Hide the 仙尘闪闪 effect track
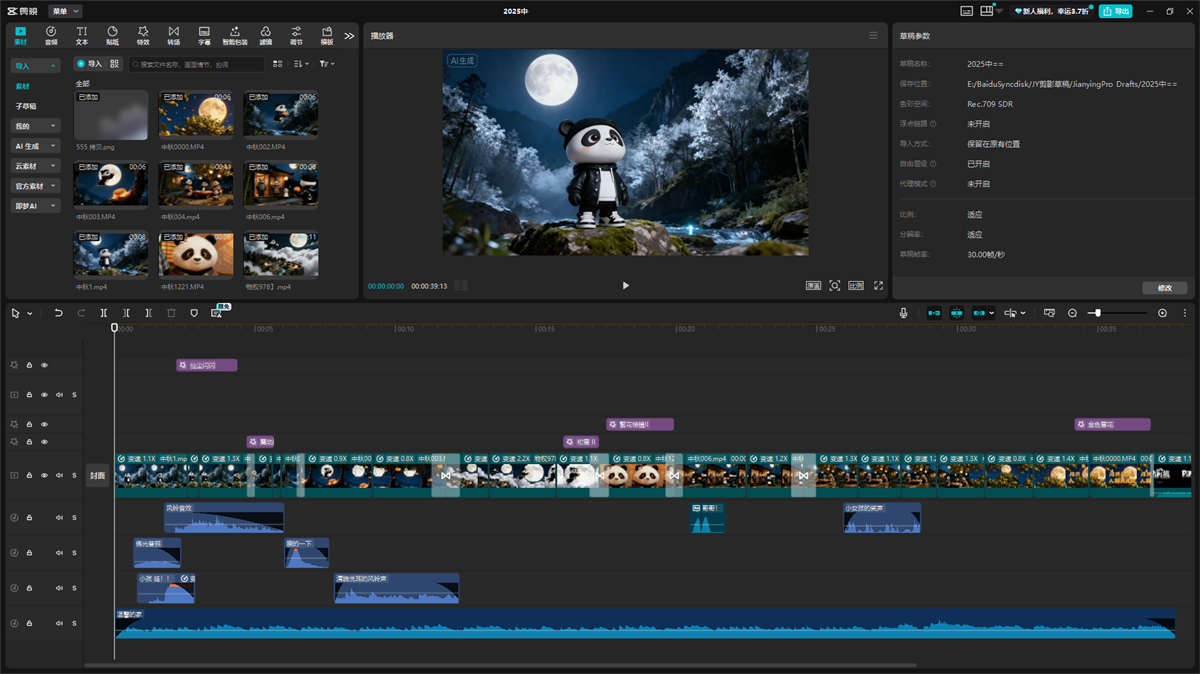The height and width of the screenshot is (674, 1200). click(x=44, y=365)
